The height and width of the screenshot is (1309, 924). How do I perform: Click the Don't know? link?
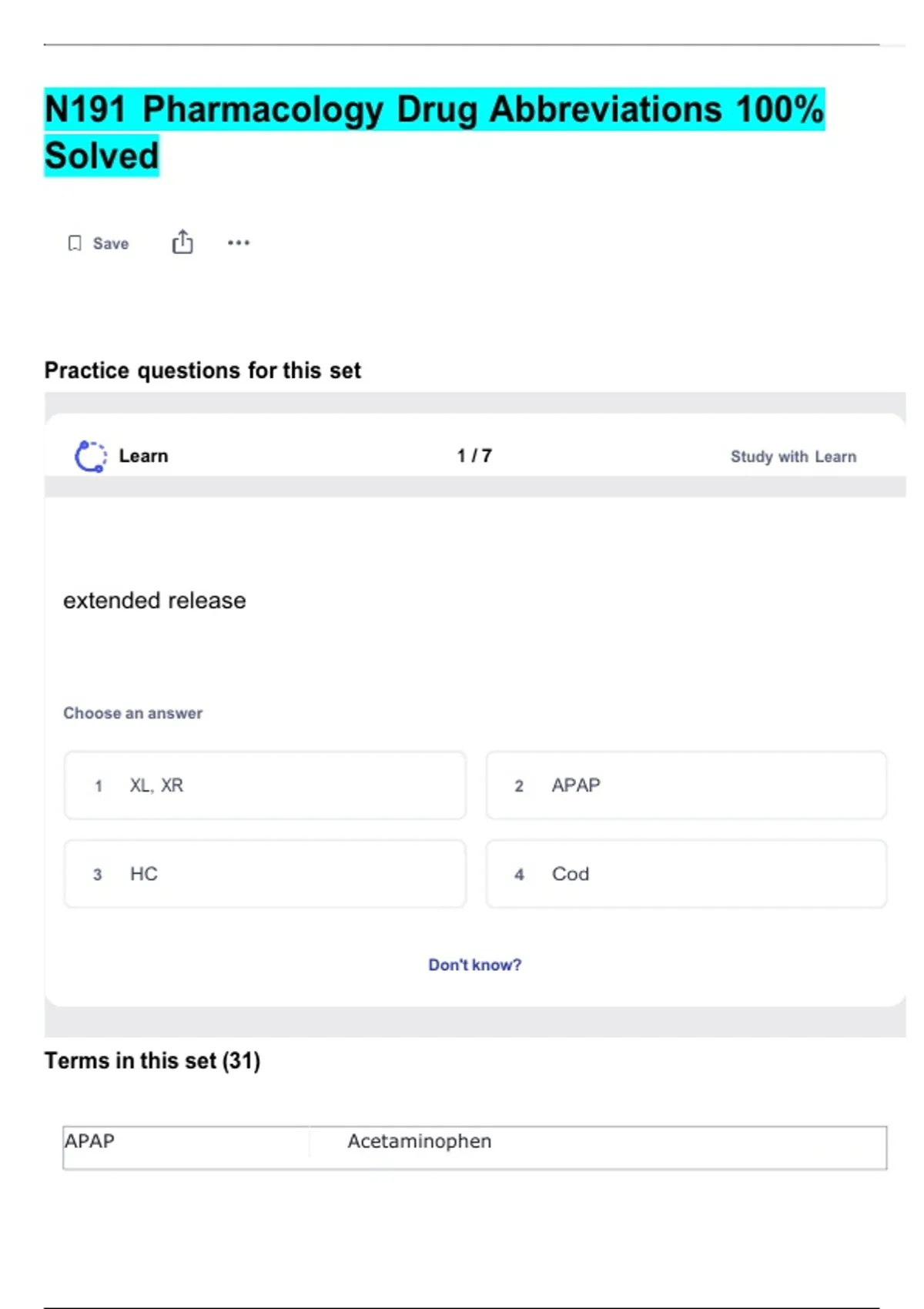click(x=474, y=965)
